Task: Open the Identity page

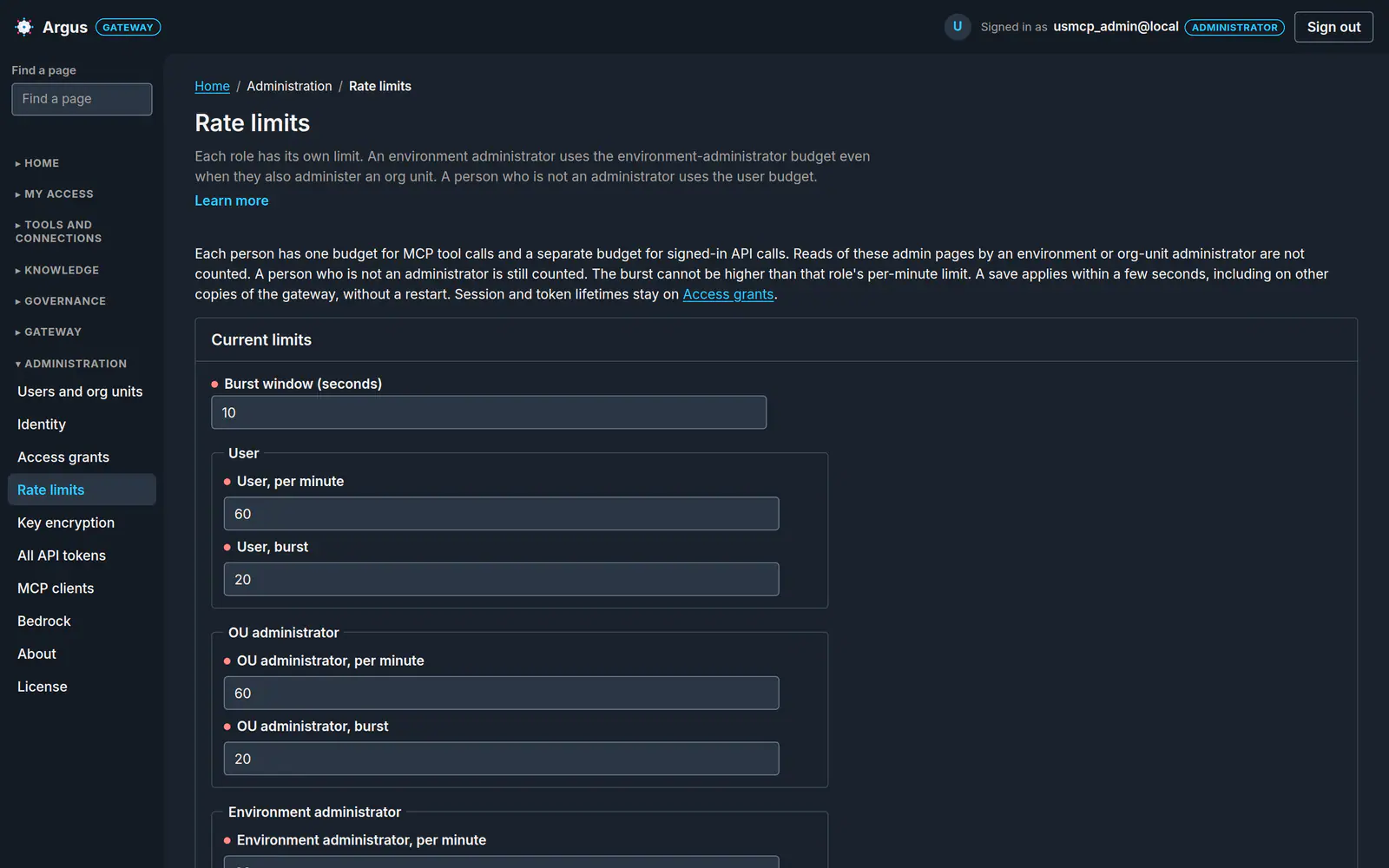Action: point(82,424)
